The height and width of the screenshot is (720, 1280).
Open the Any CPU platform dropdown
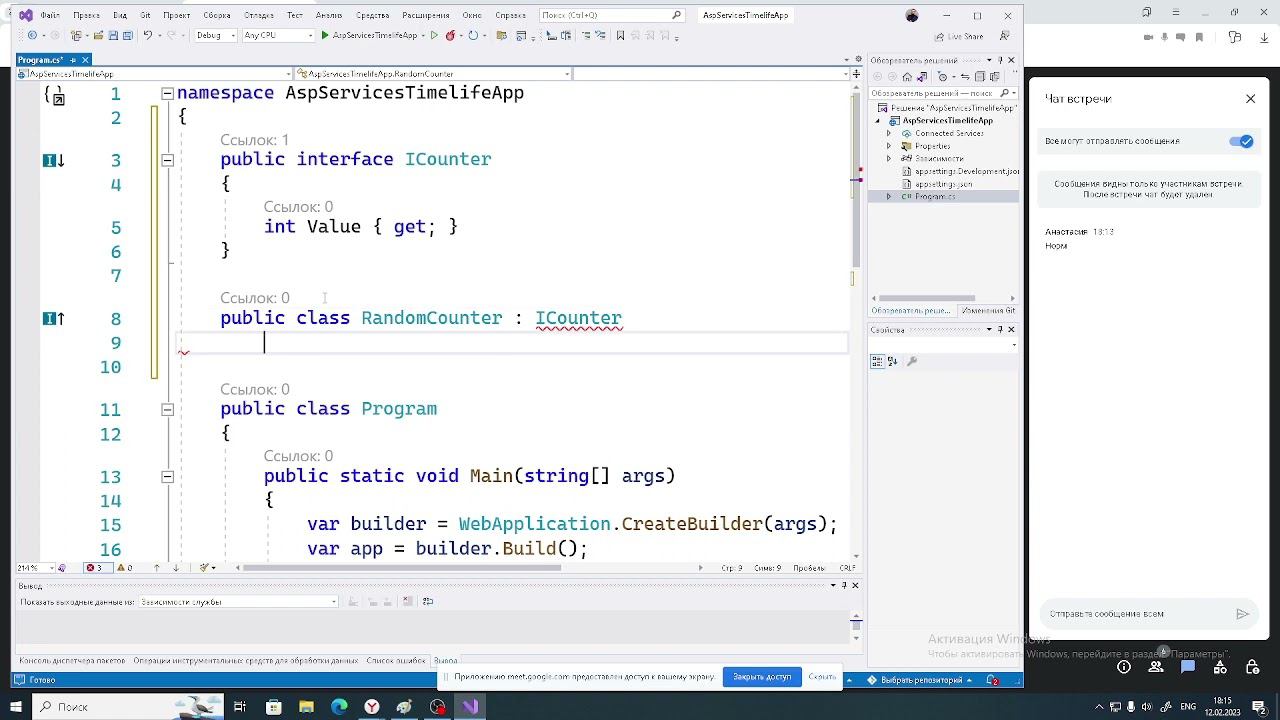(x=278, y=35)
